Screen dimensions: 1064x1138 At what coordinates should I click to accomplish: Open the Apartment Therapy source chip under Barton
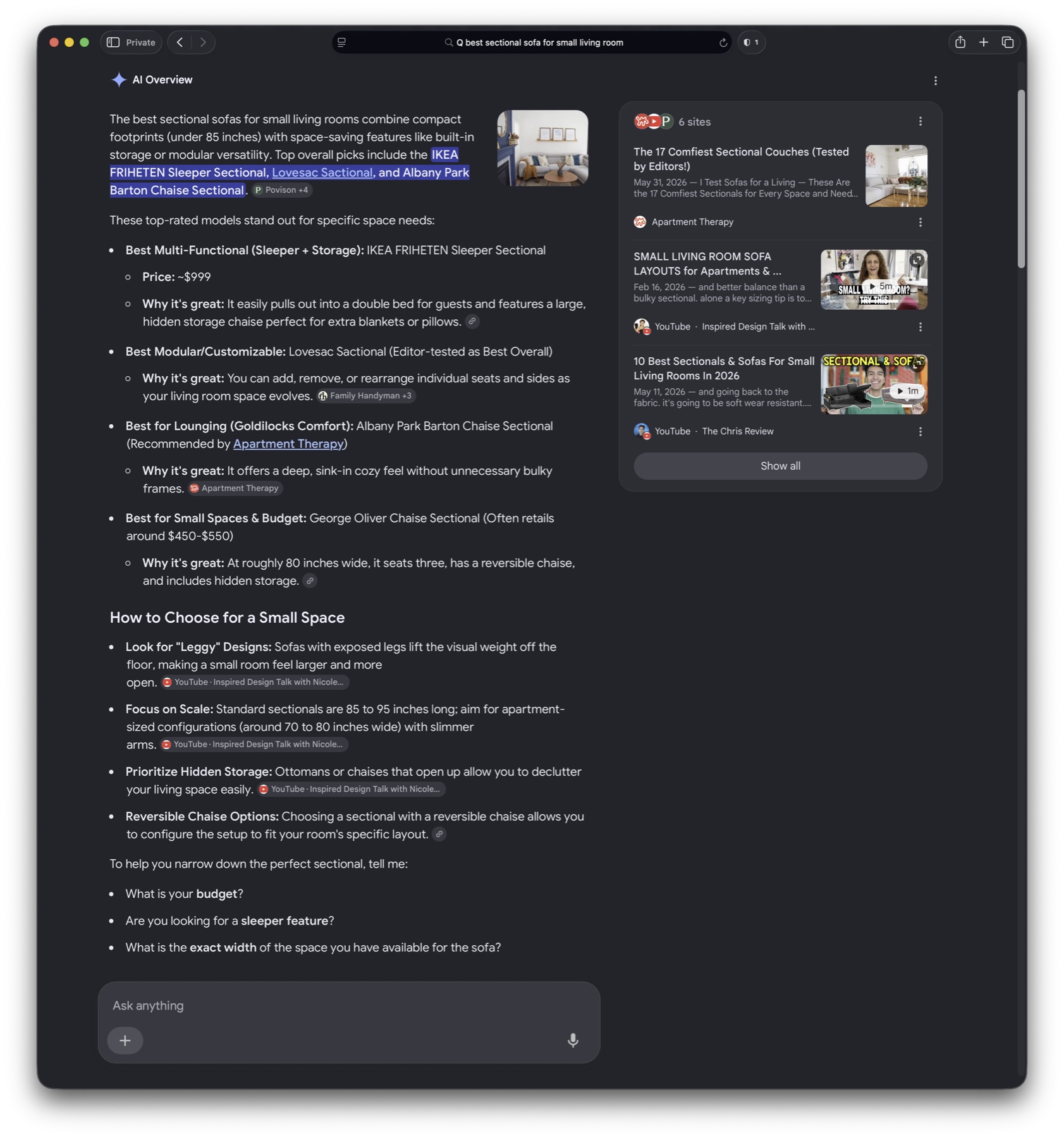tap(235, 489)
